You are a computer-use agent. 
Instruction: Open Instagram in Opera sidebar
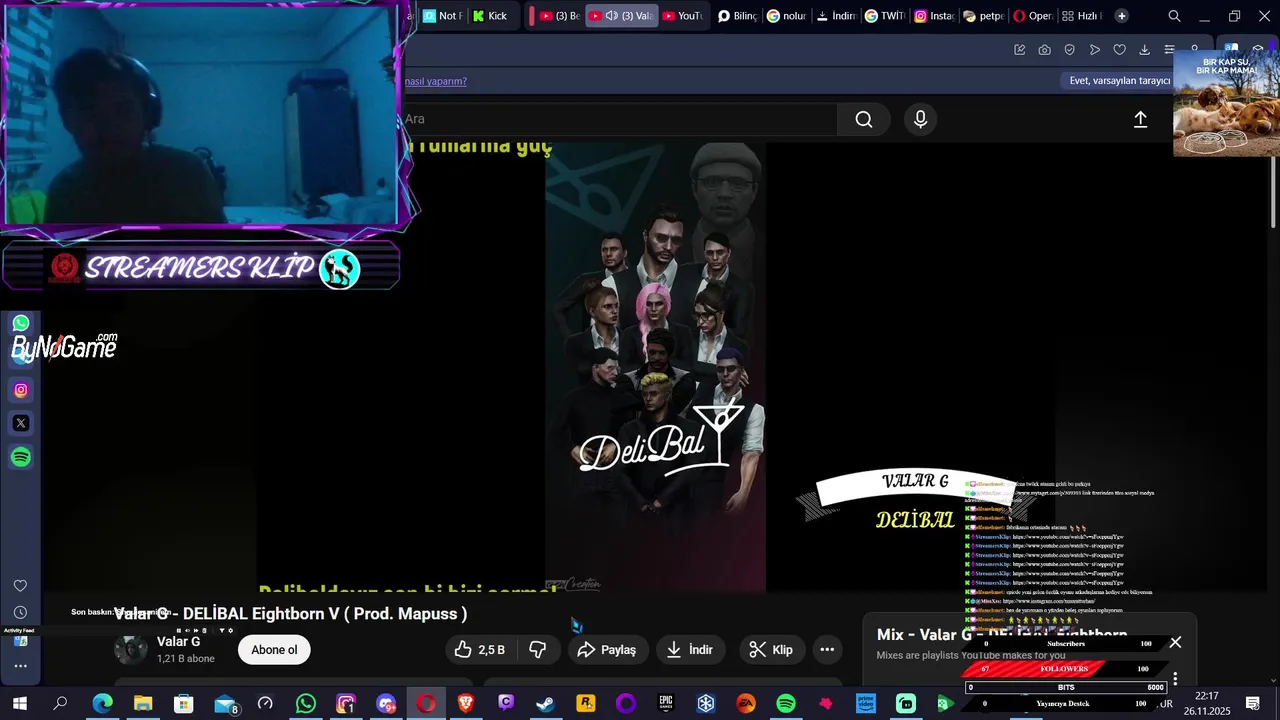21,390
